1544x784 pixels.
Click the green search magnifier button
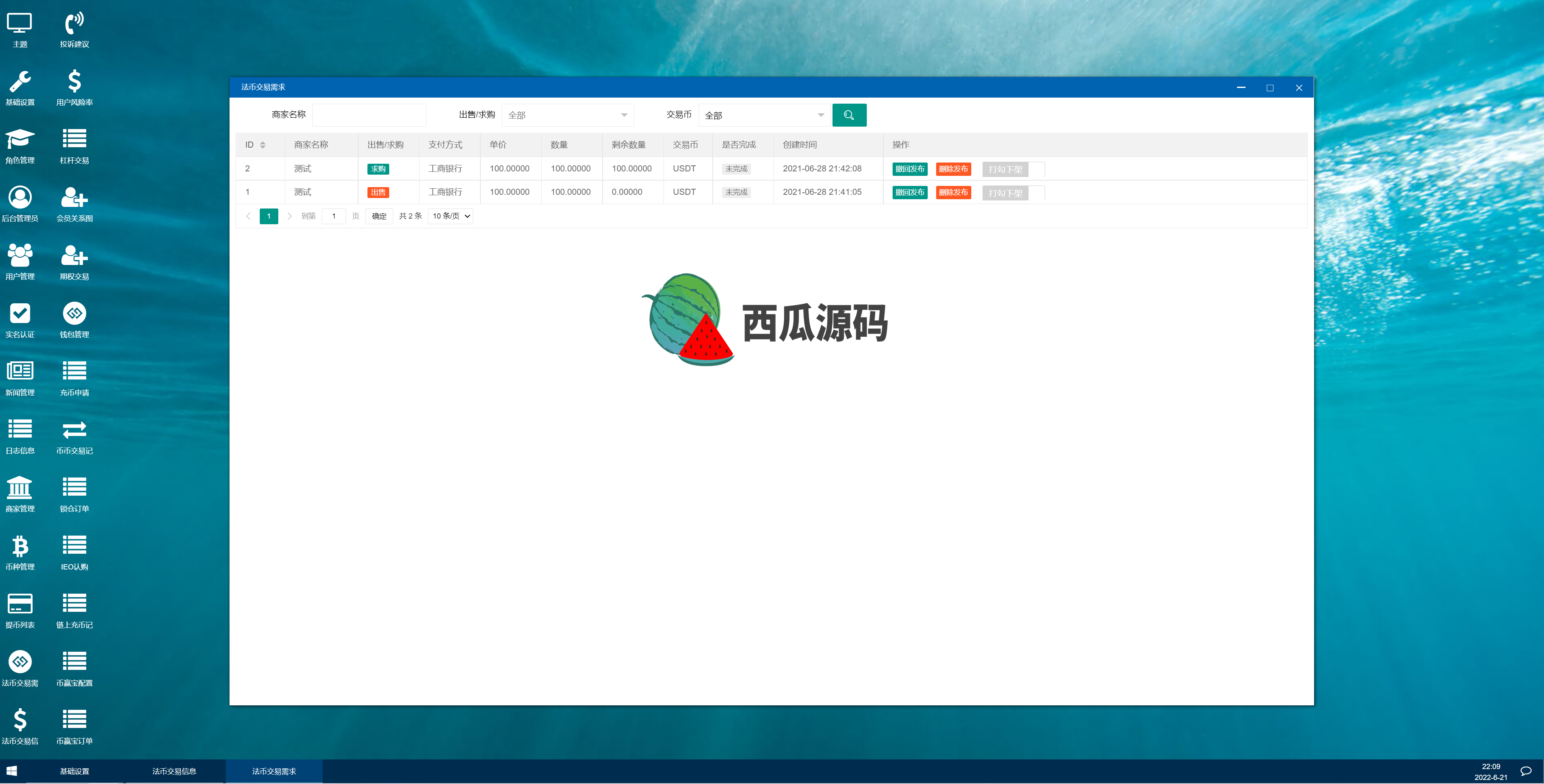849,115
